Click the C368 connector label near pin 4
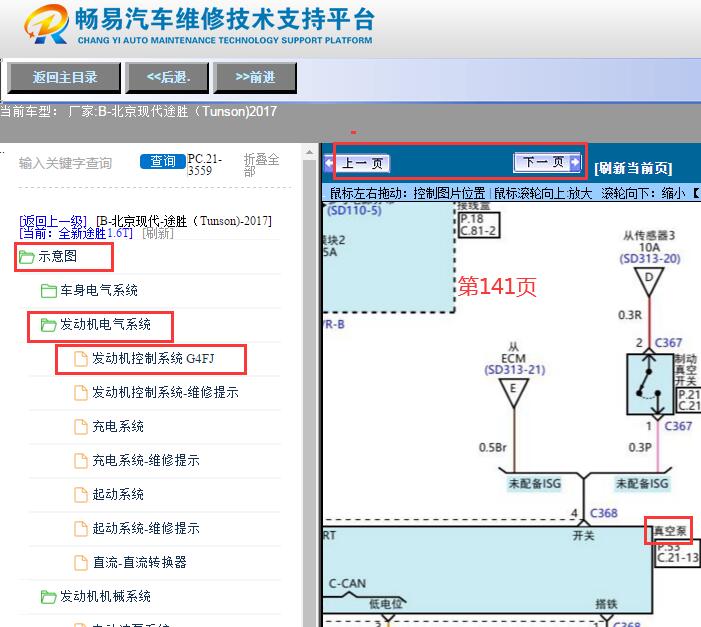 [x=604, y=513]
